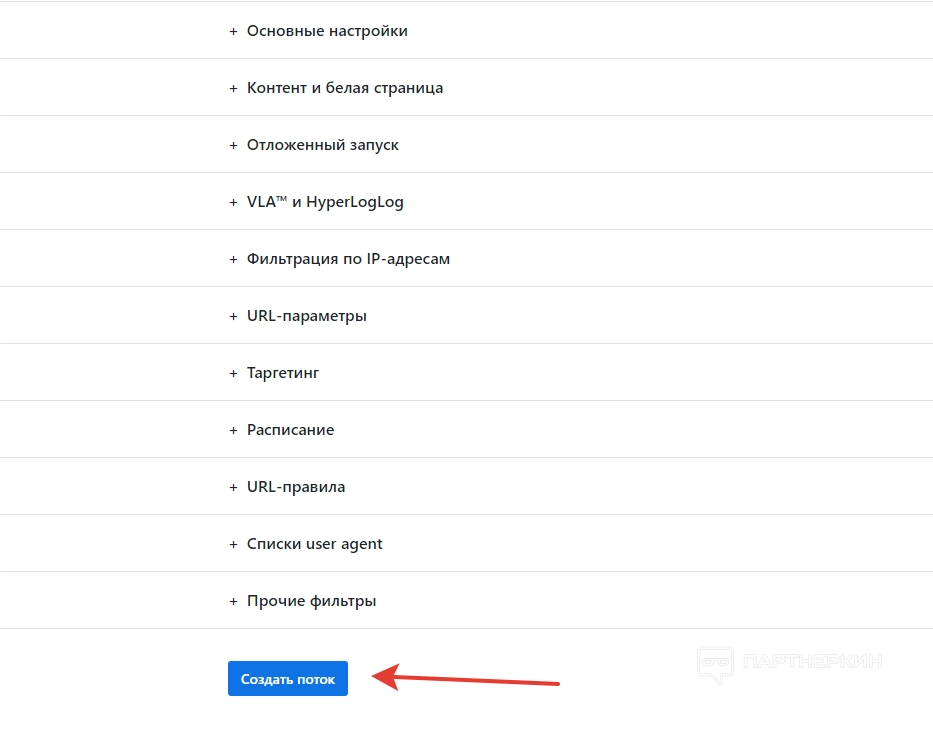
Task: Open the Прочие фильтры section
Action: point(311,601)
